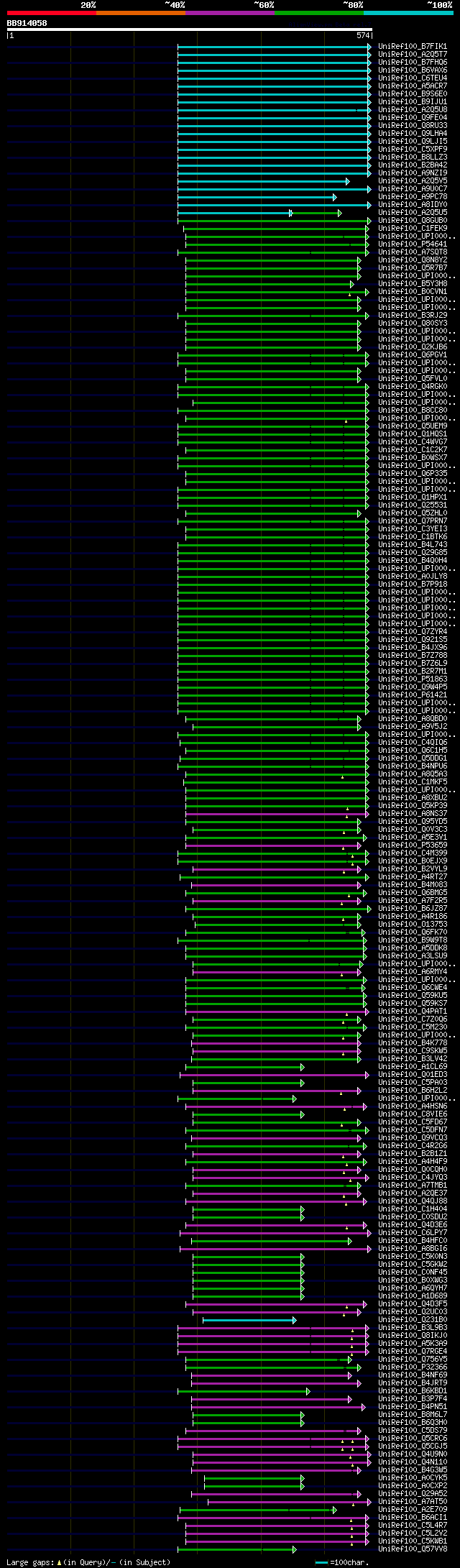Click the =100char. scale legend
This screenshot has width=460, height=1568.
pyautogui.click(x=342, y=1562)
